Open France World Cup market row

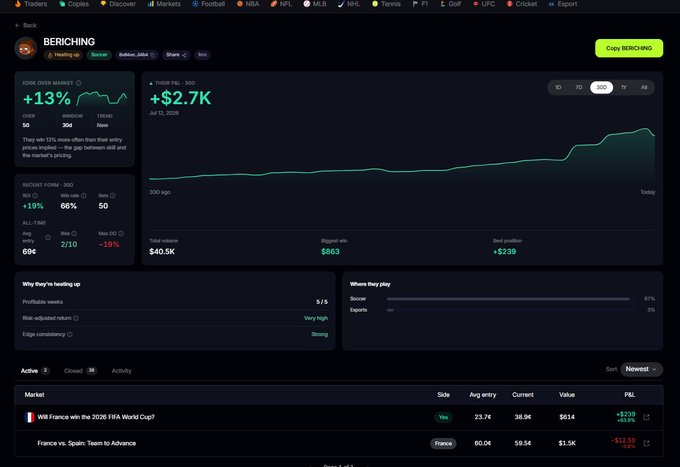pyautogui.click(x=339, y=417)
